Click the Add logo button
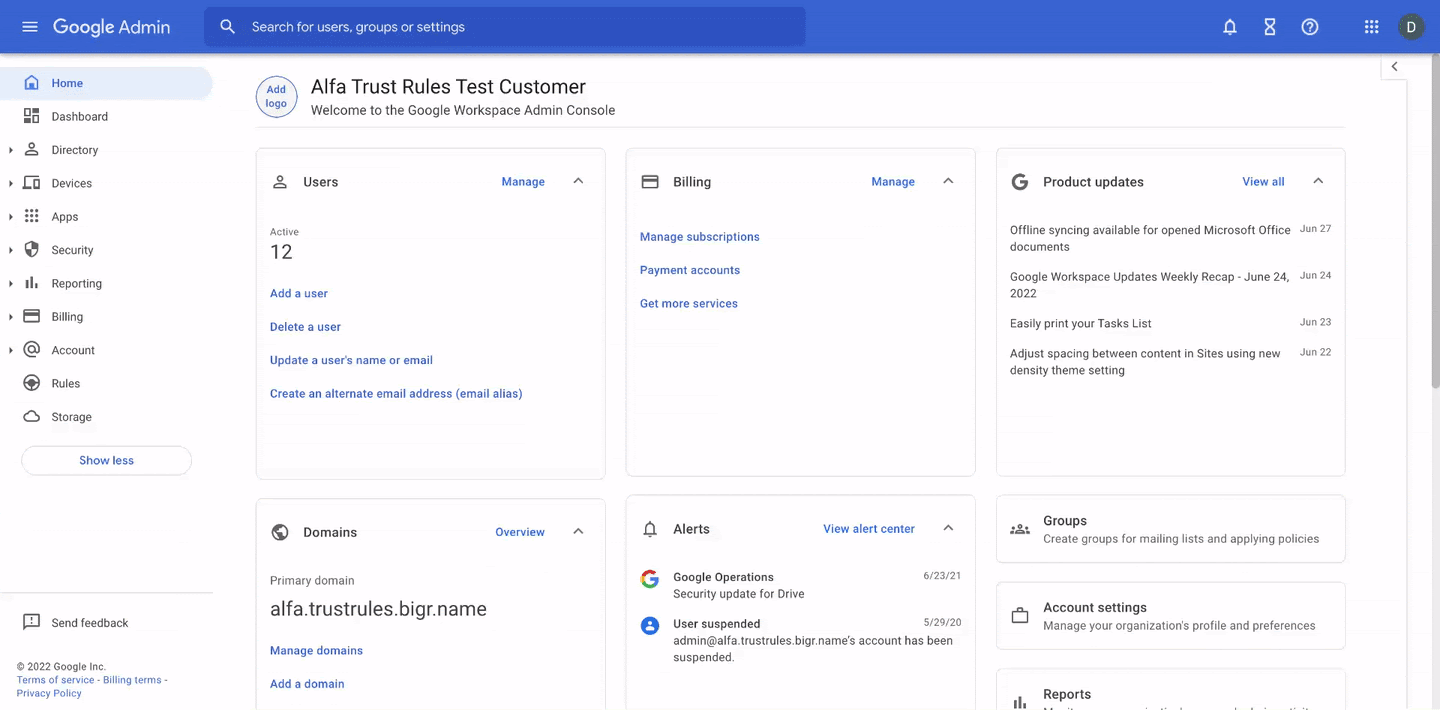1440x710 pixels. point(276,97)
